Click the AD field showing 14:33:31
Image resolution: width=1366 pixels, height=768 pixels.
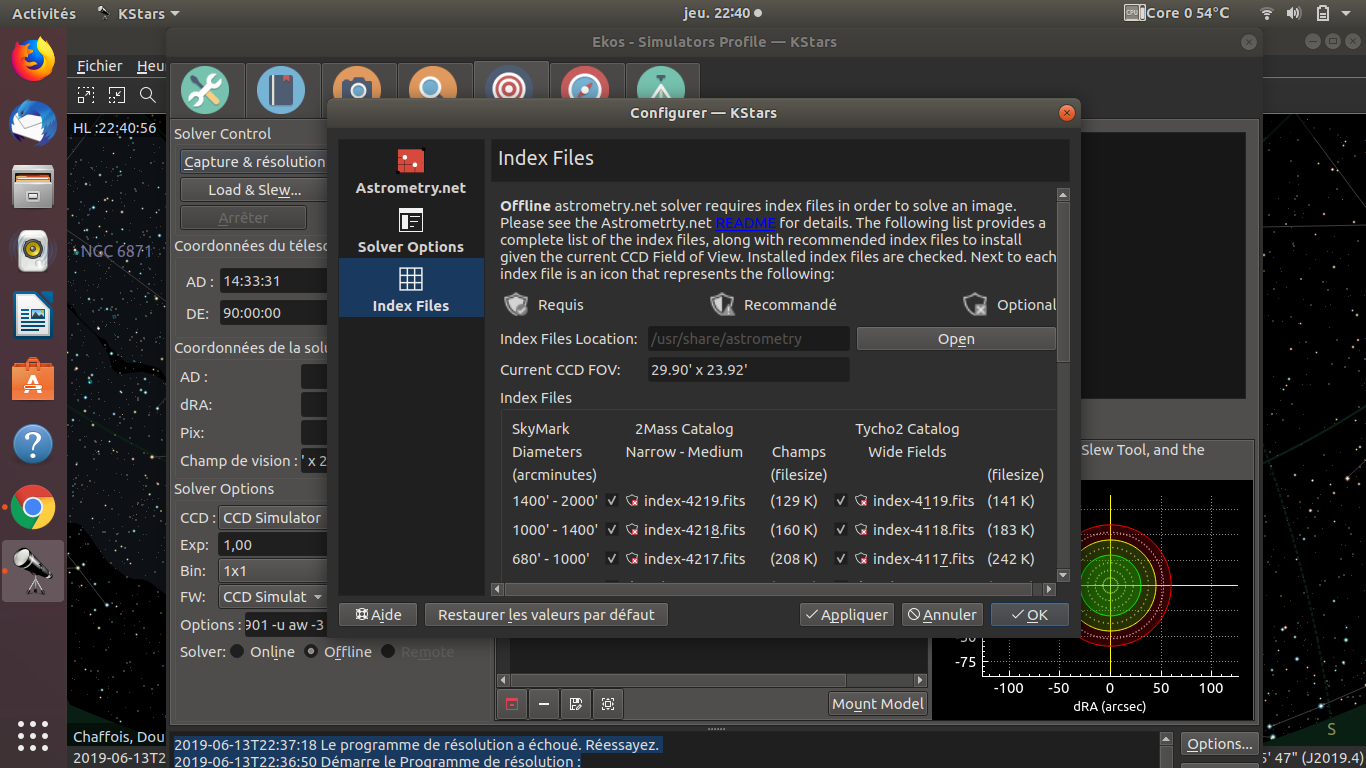[274, 281]
